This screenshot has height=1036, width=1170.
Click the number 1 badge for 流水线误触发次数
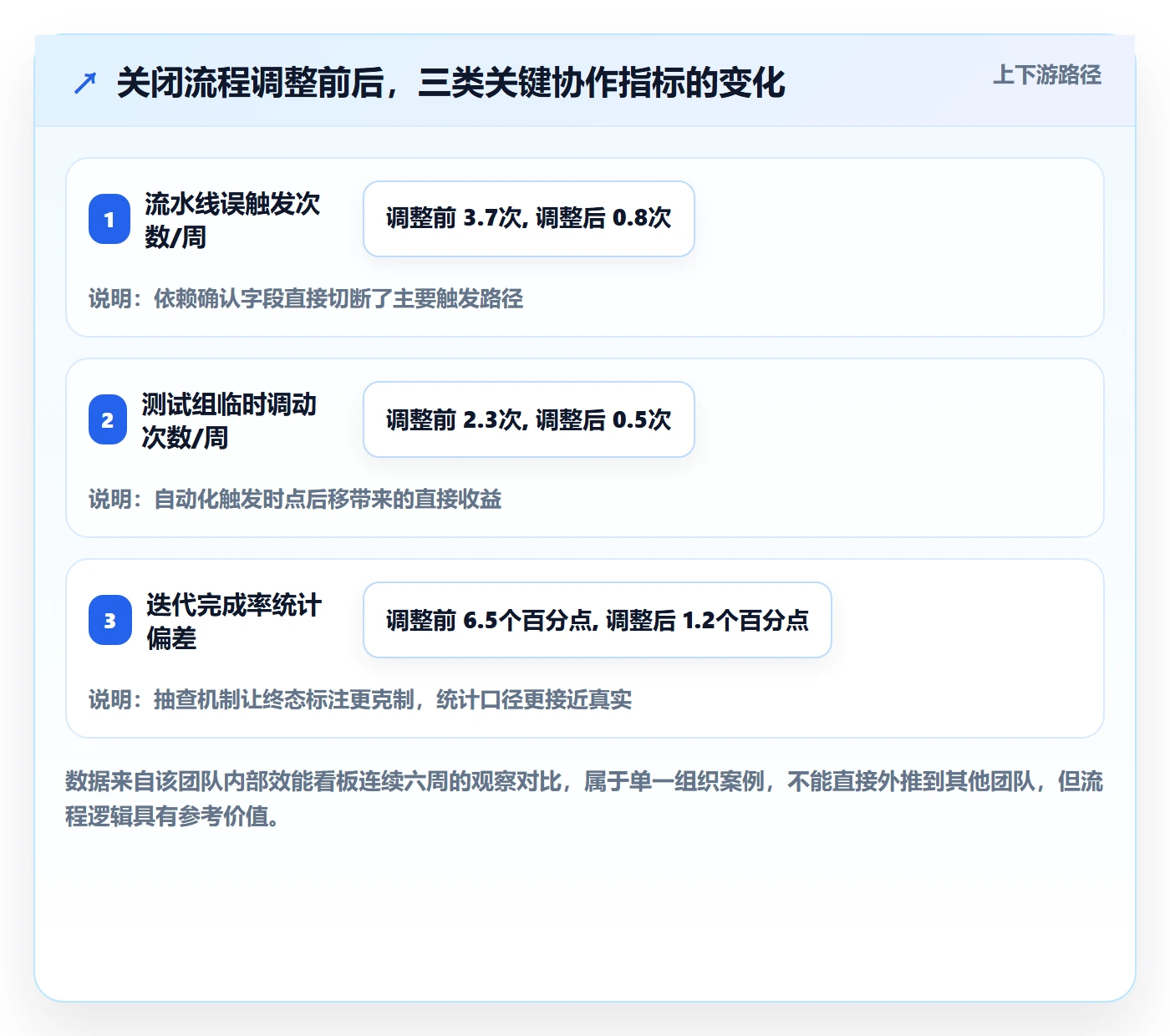(109, 219)
